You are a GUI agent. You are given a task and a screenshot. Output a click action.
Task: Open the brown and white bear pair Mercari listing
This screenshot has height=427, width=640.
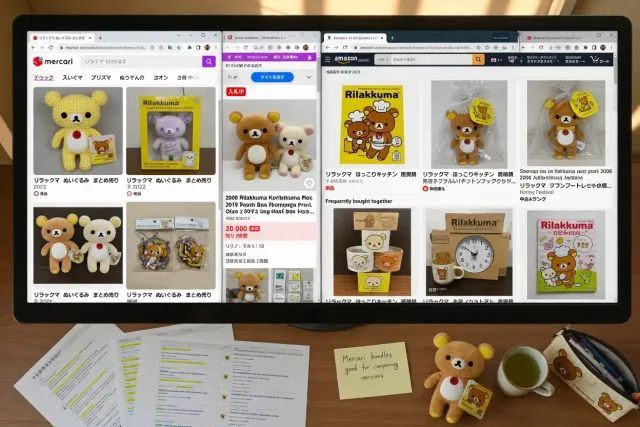pos(78,245)
